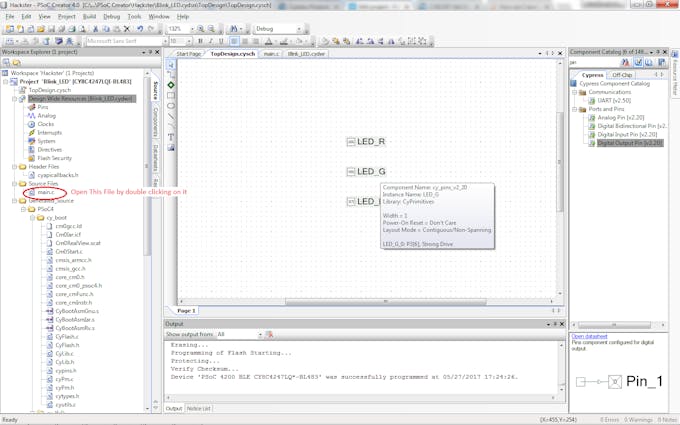Collapse the Ports and Pins category
This screenshot has width=680, height=425.
(x=582, y=109)
